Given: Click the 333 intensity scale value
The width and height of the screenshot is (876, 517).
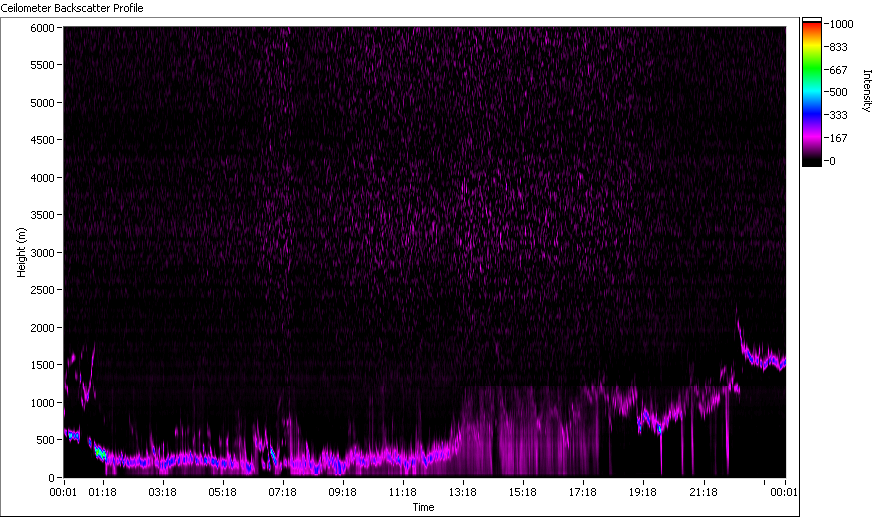Looking at the screenshot, I should coord(839,116).
